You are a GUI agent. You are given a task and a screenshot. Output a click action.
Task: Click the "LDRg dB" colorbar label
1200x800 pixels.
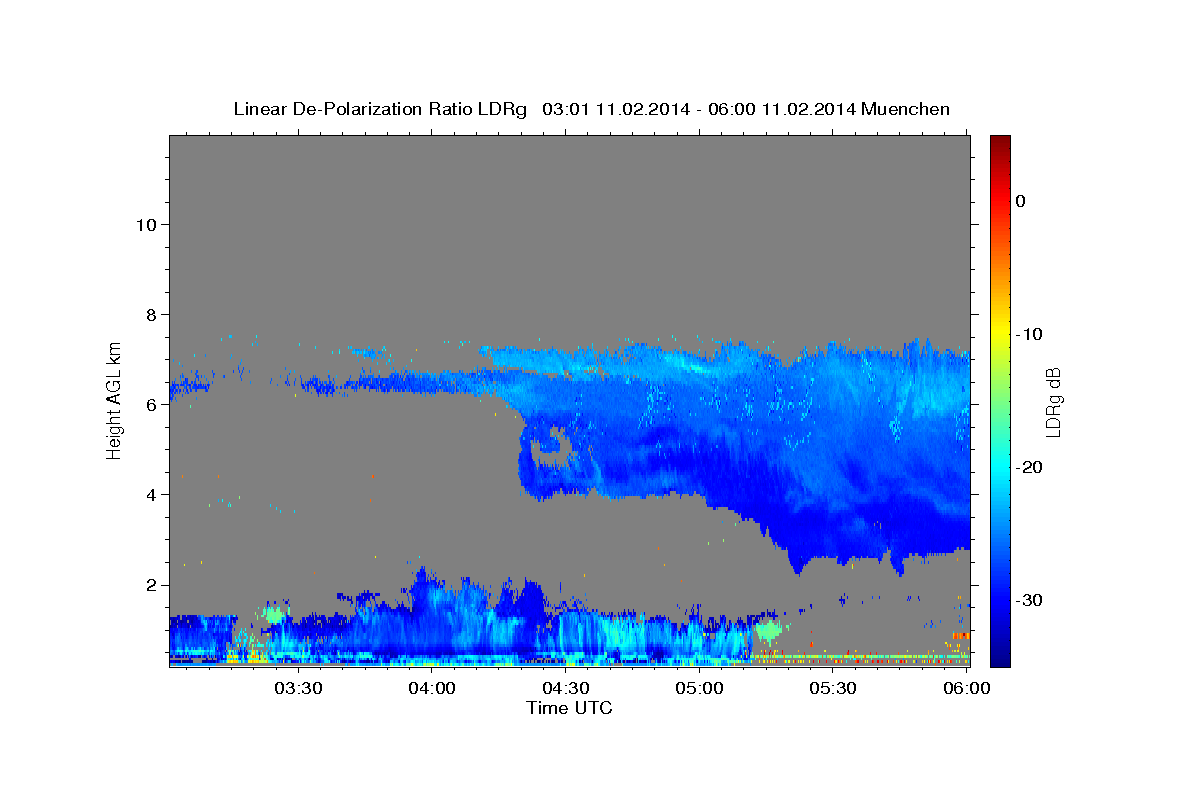coord(1052,401)
